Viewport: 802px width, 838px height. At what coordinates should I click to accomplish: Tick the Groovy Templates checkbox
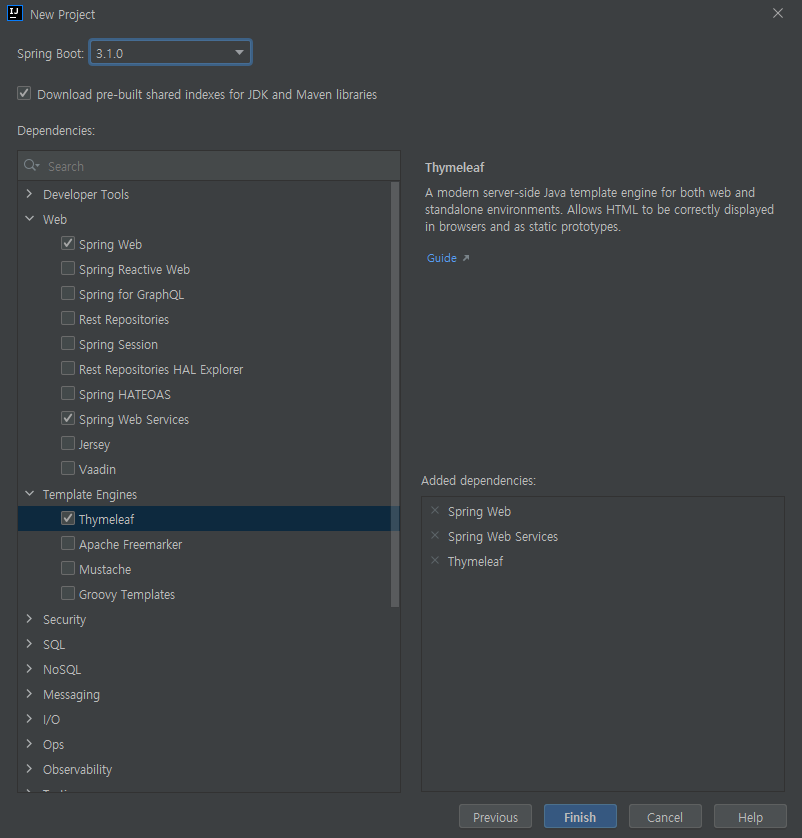68,593
